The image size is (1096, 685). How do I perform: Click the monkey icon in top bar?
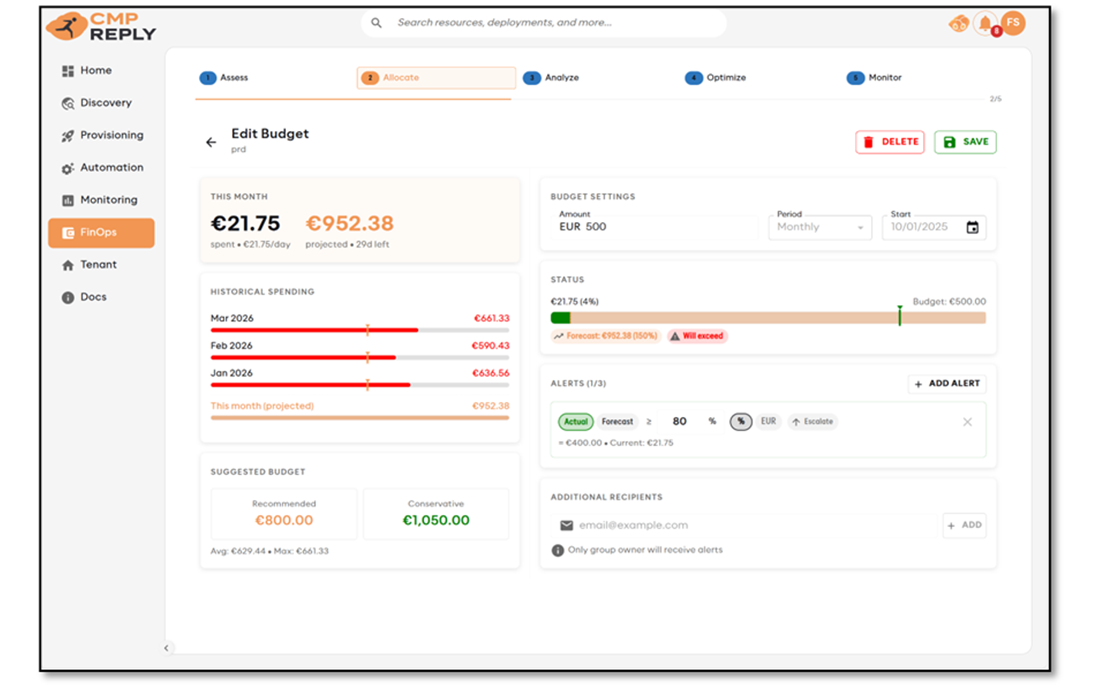[x=958, y=24]
